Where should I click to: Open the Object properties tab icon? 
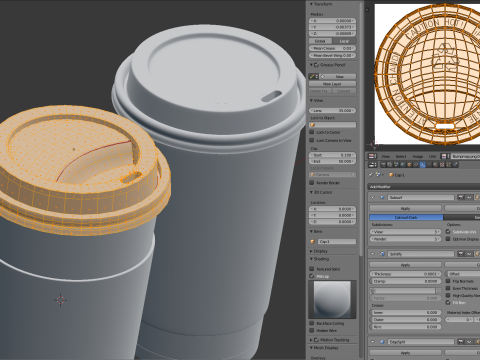409,165
